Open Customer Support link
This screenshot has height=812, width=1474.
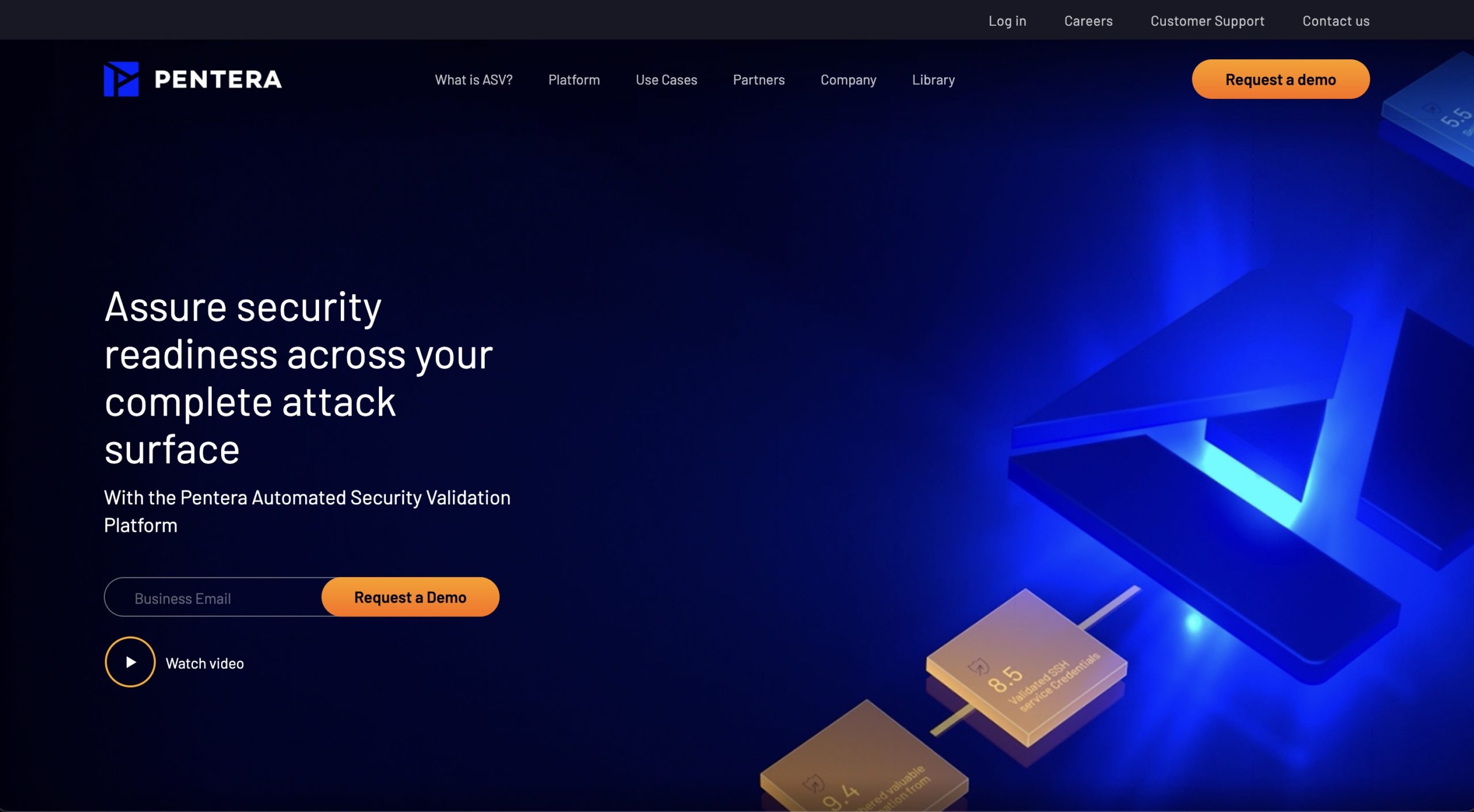[1207, 21]
